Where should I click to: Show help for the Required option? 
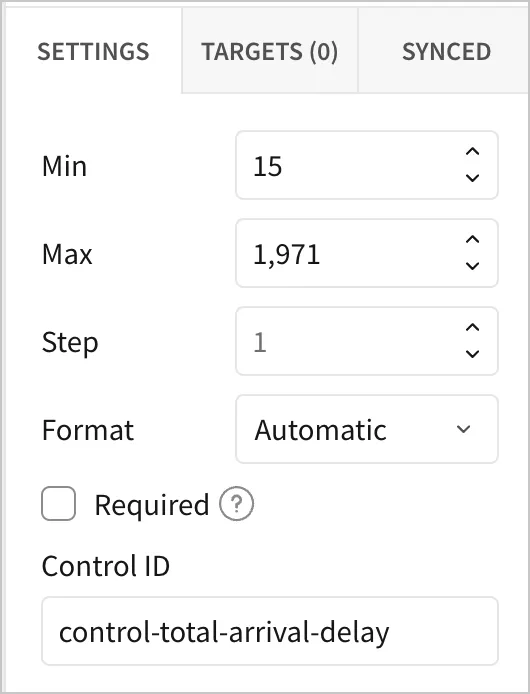coord(236,504)
